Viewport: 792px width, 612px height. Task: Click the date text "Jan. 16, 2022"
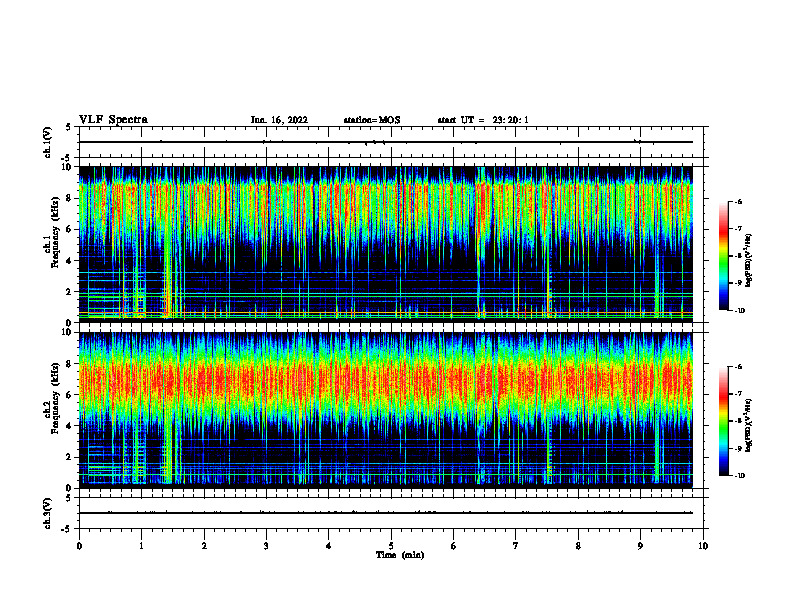(279, 120)
